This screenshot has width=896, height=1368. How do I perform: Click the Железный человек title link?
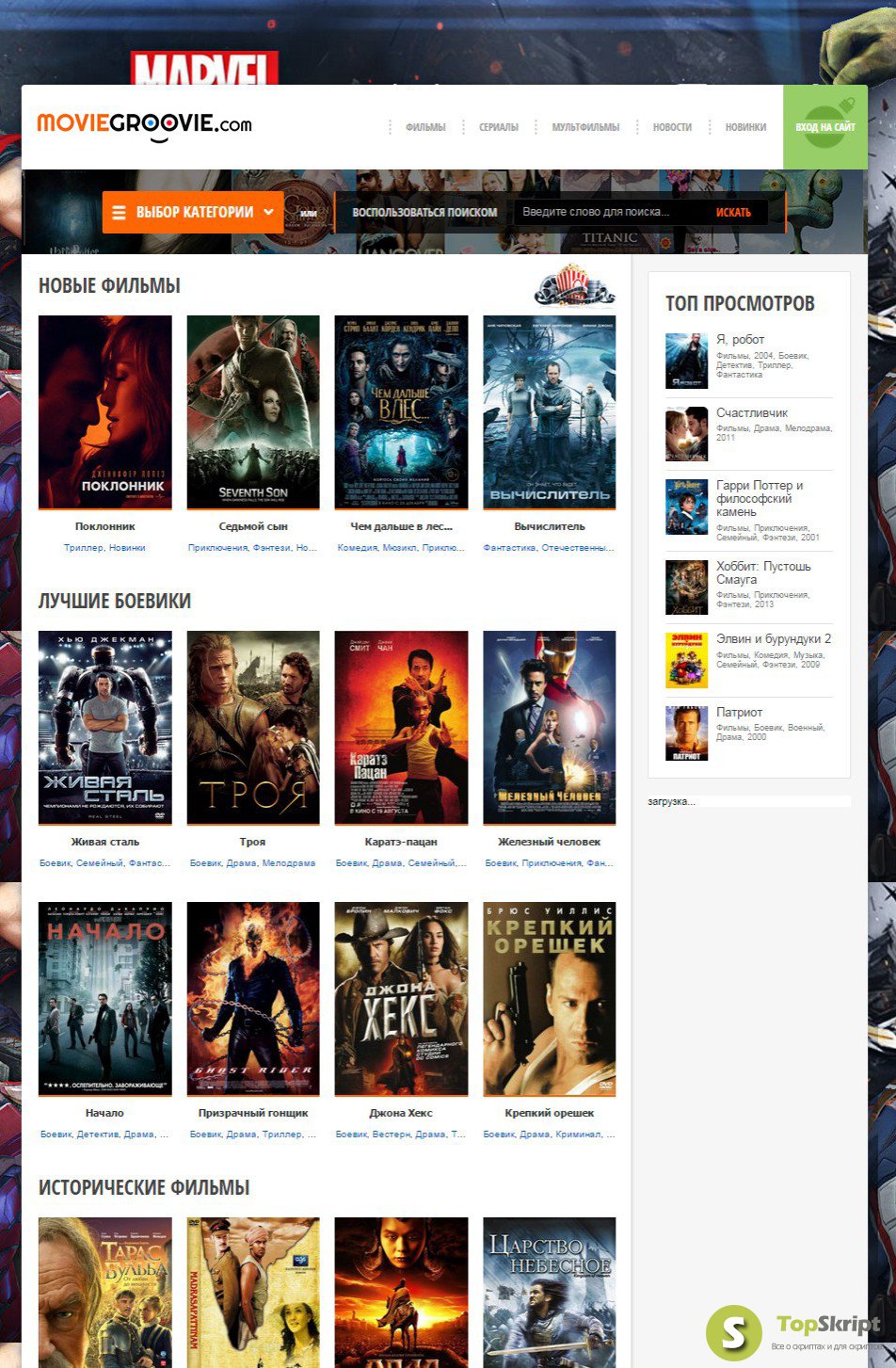tap(550, 842)
